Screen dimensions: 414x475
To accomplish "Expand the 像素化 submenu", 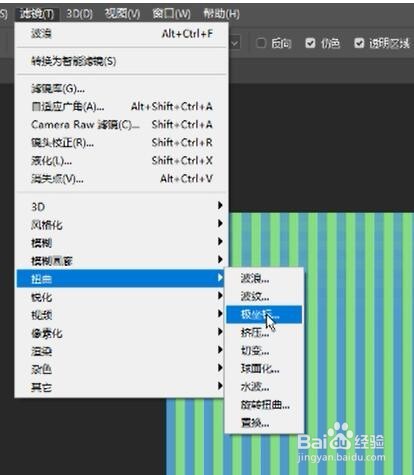I will (x=120, y=333).
